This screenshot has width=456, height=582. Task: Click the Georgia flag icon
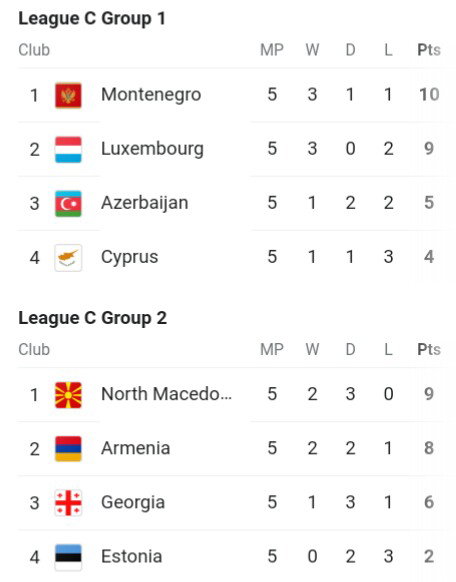pos(68,503)
